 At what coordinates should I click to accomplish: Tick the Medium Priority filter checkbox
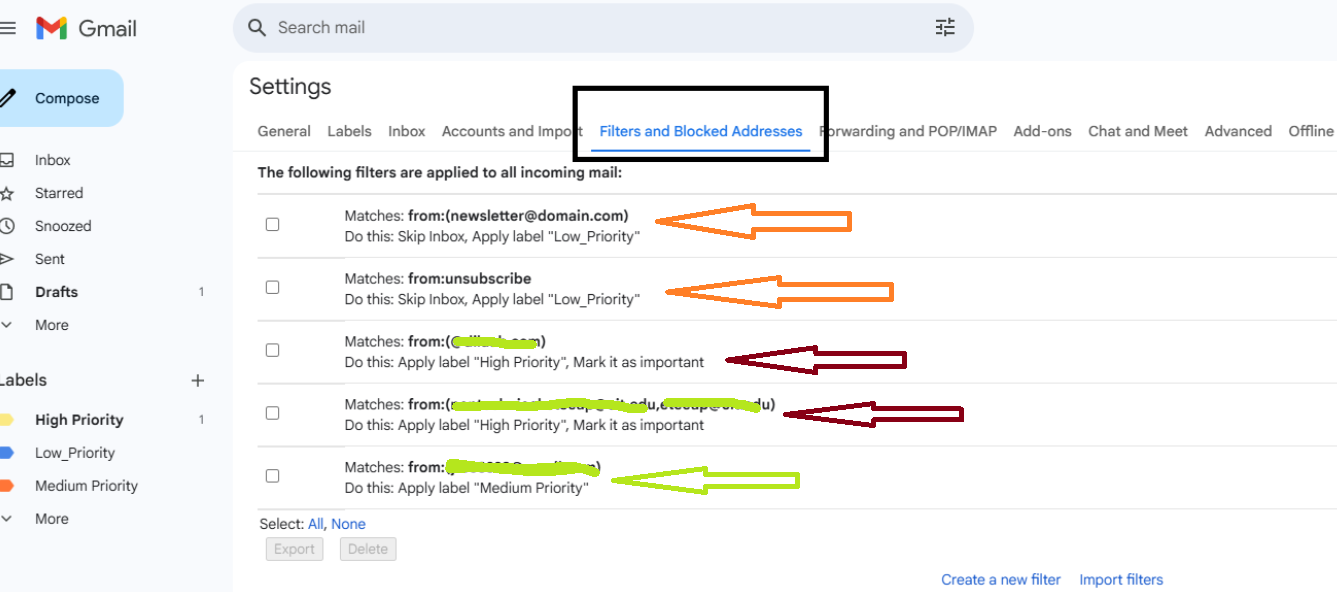[x=272, y=475]
